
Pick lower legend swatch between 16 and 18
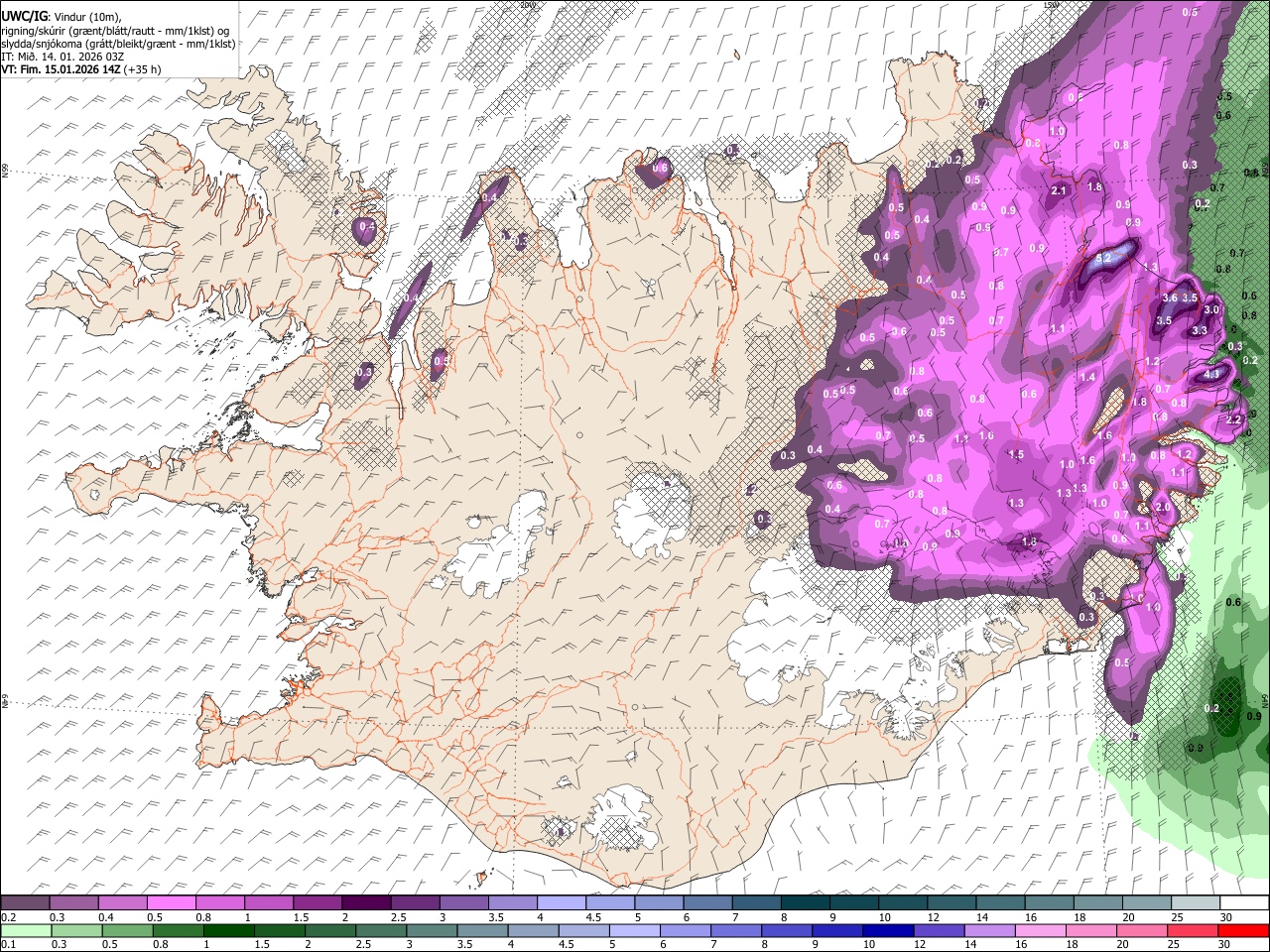(x=1041, y=930)
